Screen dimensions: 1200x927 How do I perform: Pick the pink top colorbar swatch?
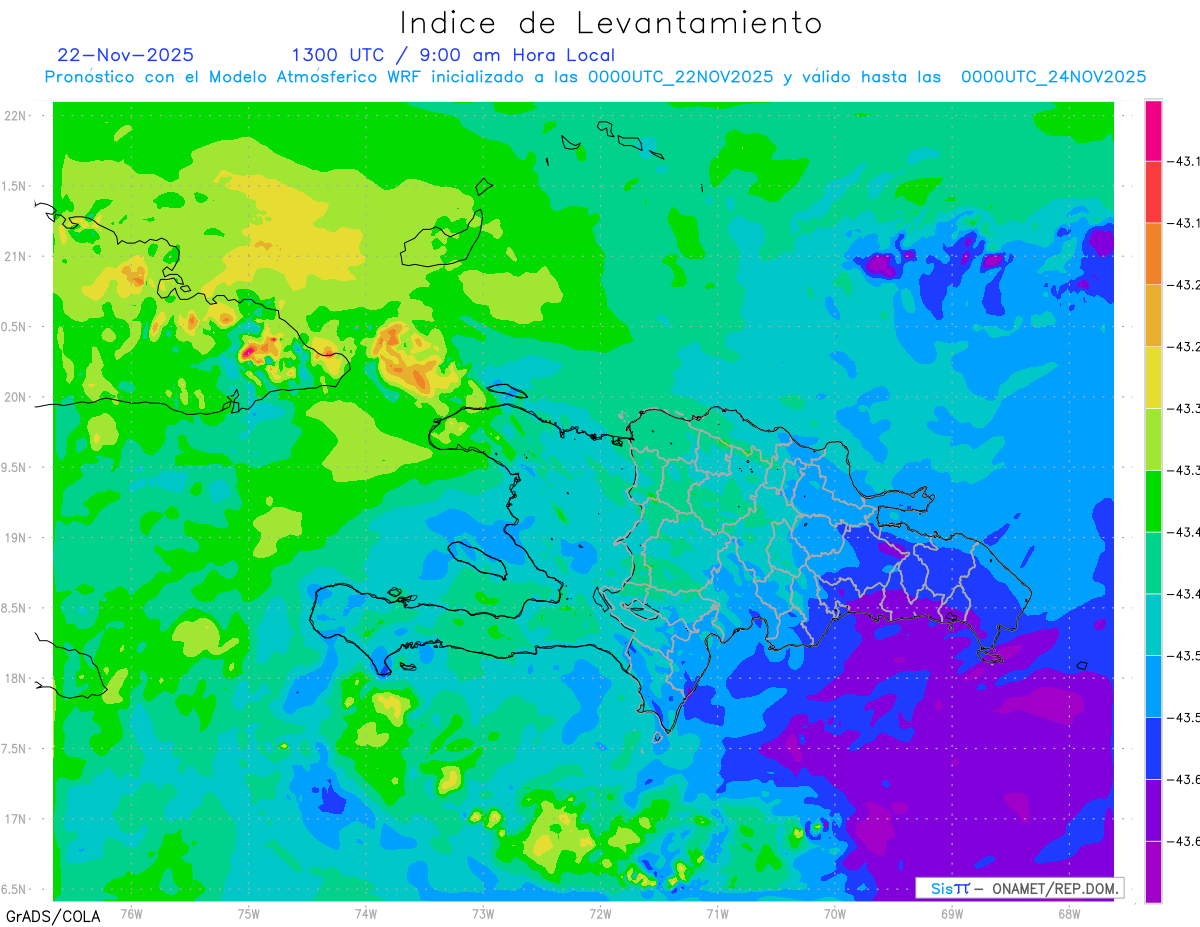click(1153, 130)
